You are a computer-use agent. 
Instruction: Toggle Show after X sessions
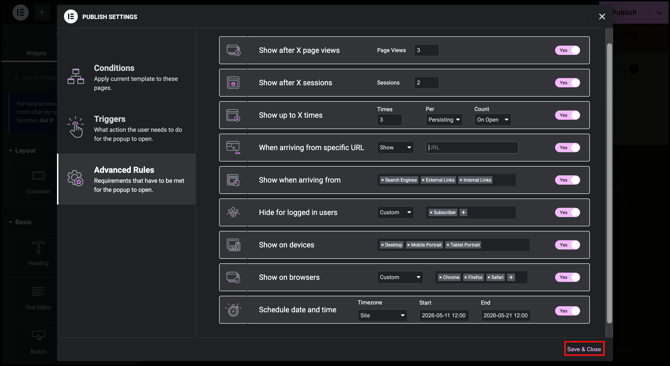point(567,83)
